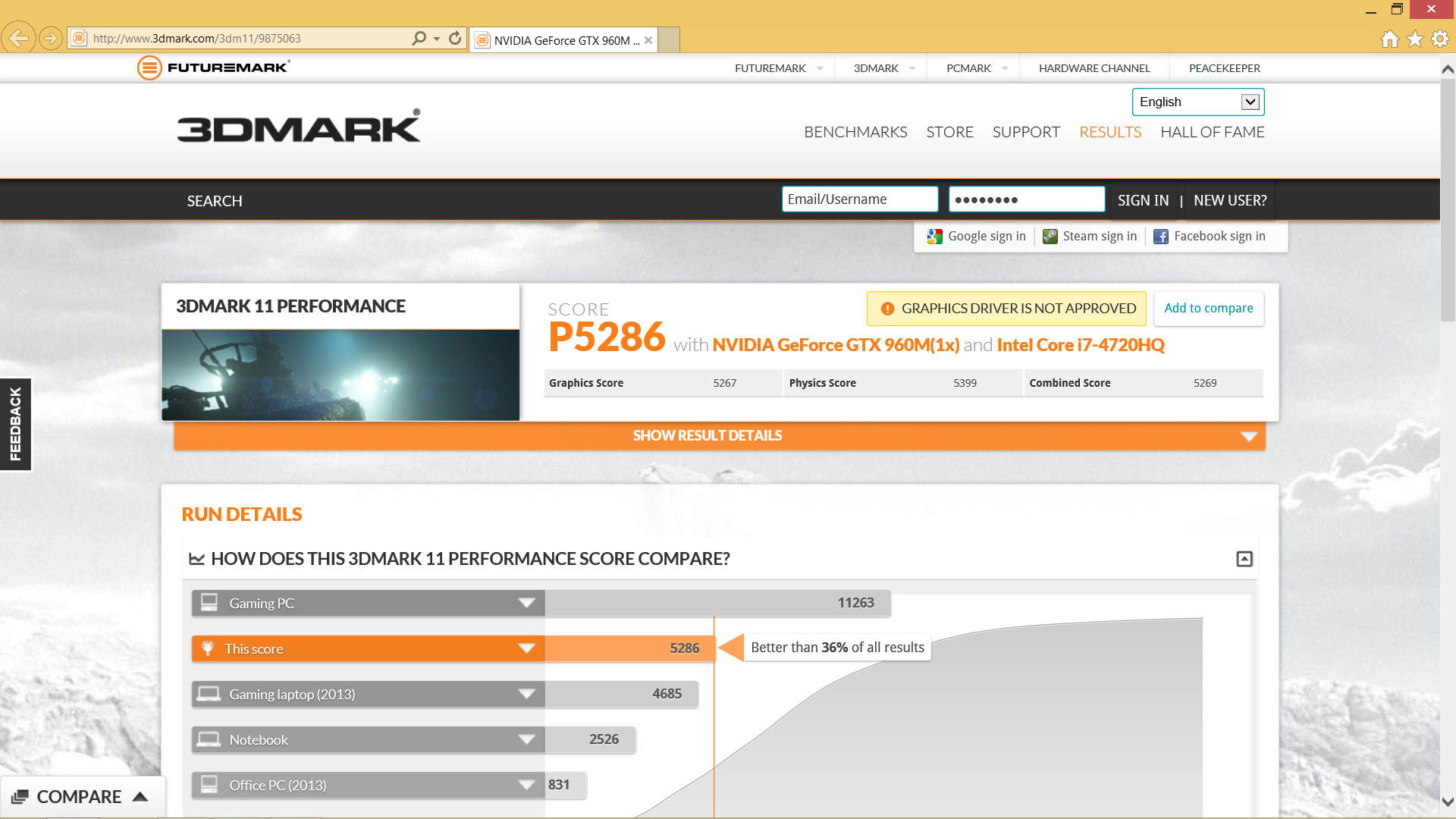Expand the This score row dropdown arrow

(x=526, y=648)
